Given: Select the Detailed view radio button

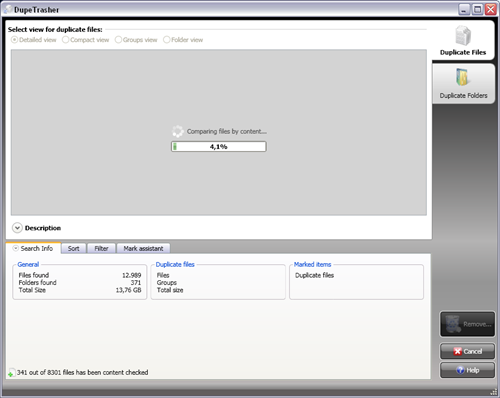Looking at the screenshot, I should pyautogui.click(x=15, y=40).
